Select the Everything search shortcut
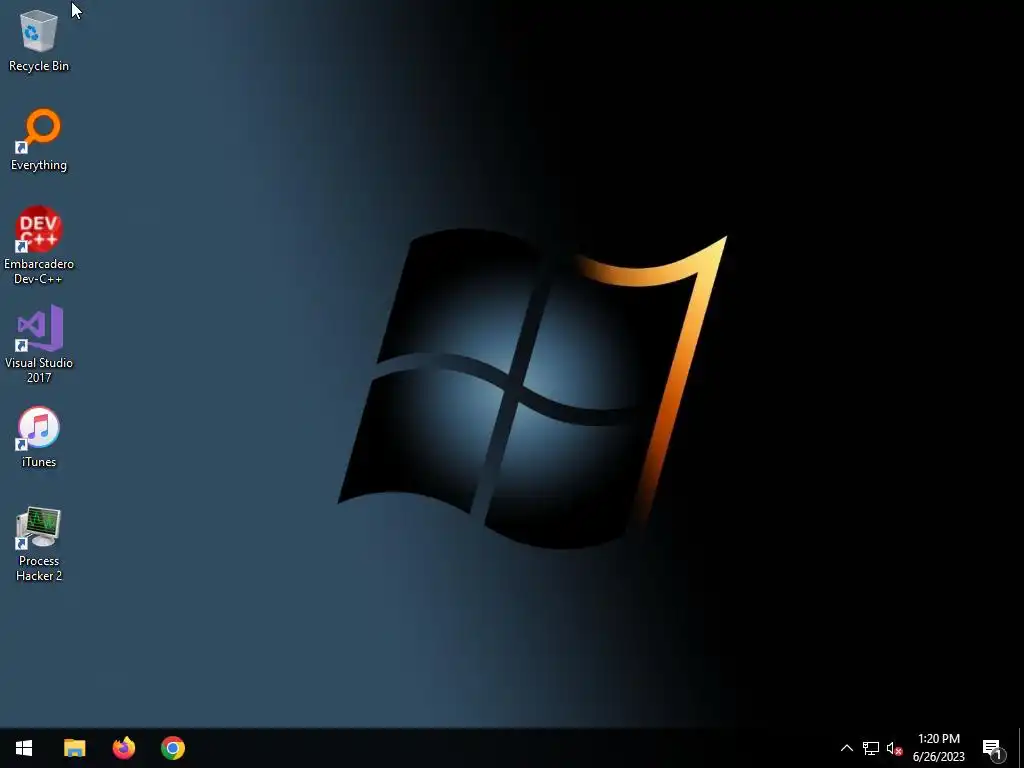The image size is (1024, 768). pos(39,140)
